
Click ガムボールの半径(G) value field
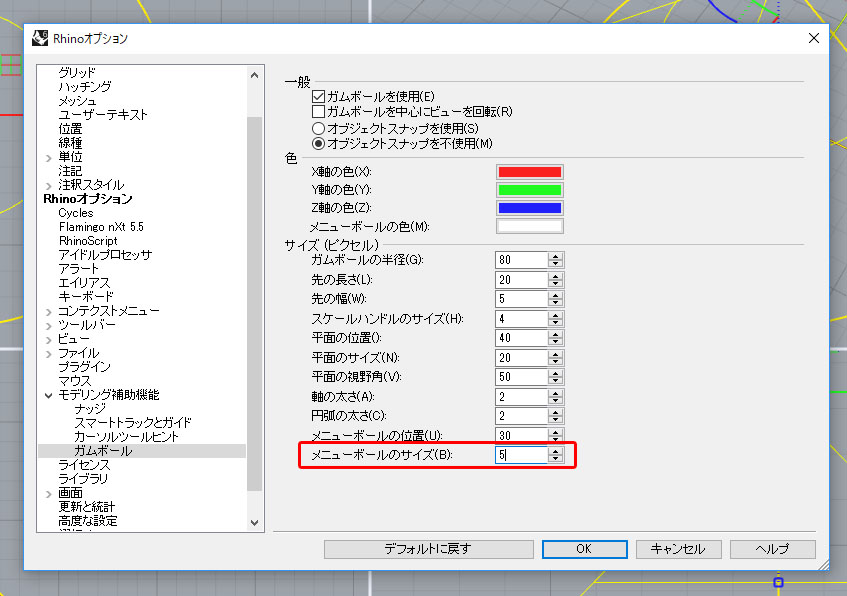coord(521,260)
